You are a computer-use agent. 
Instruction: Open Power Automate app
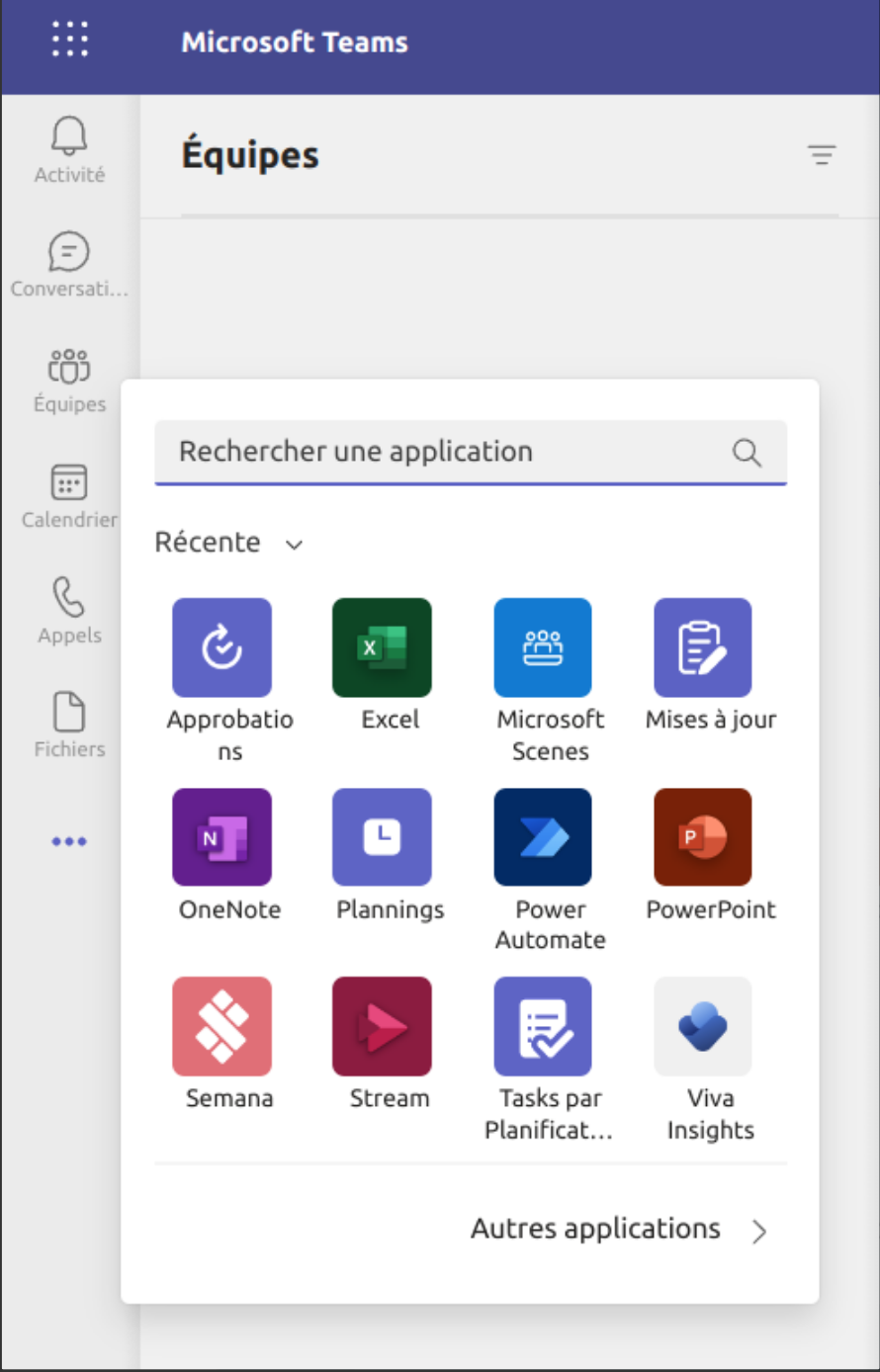point(543,837)
